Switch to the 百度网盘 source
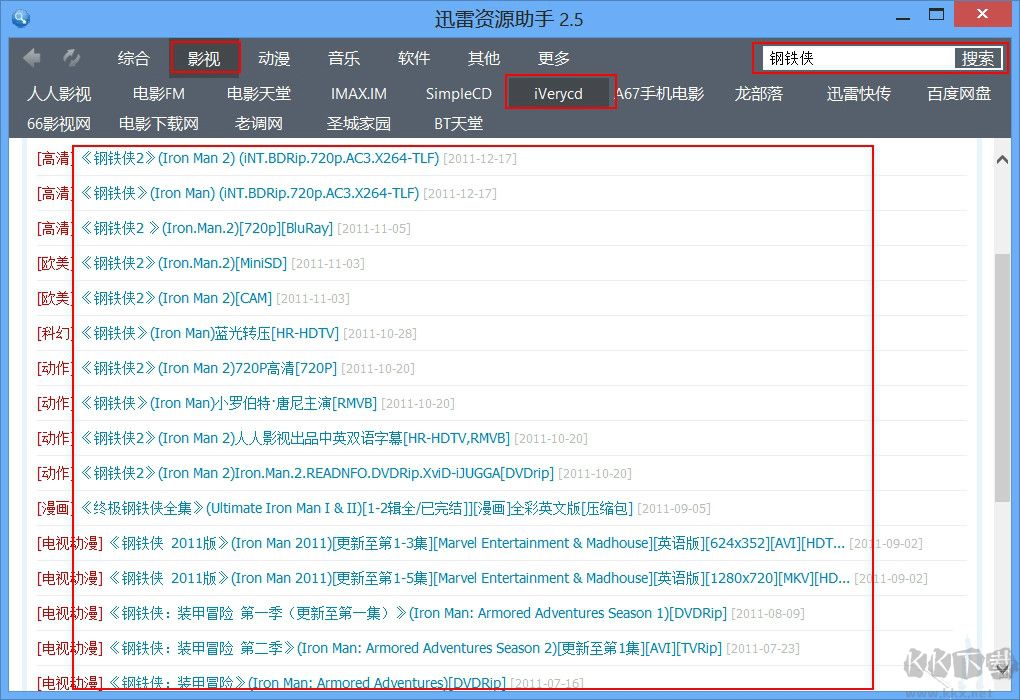This screenshot has height=700, width=1020. 959,94
